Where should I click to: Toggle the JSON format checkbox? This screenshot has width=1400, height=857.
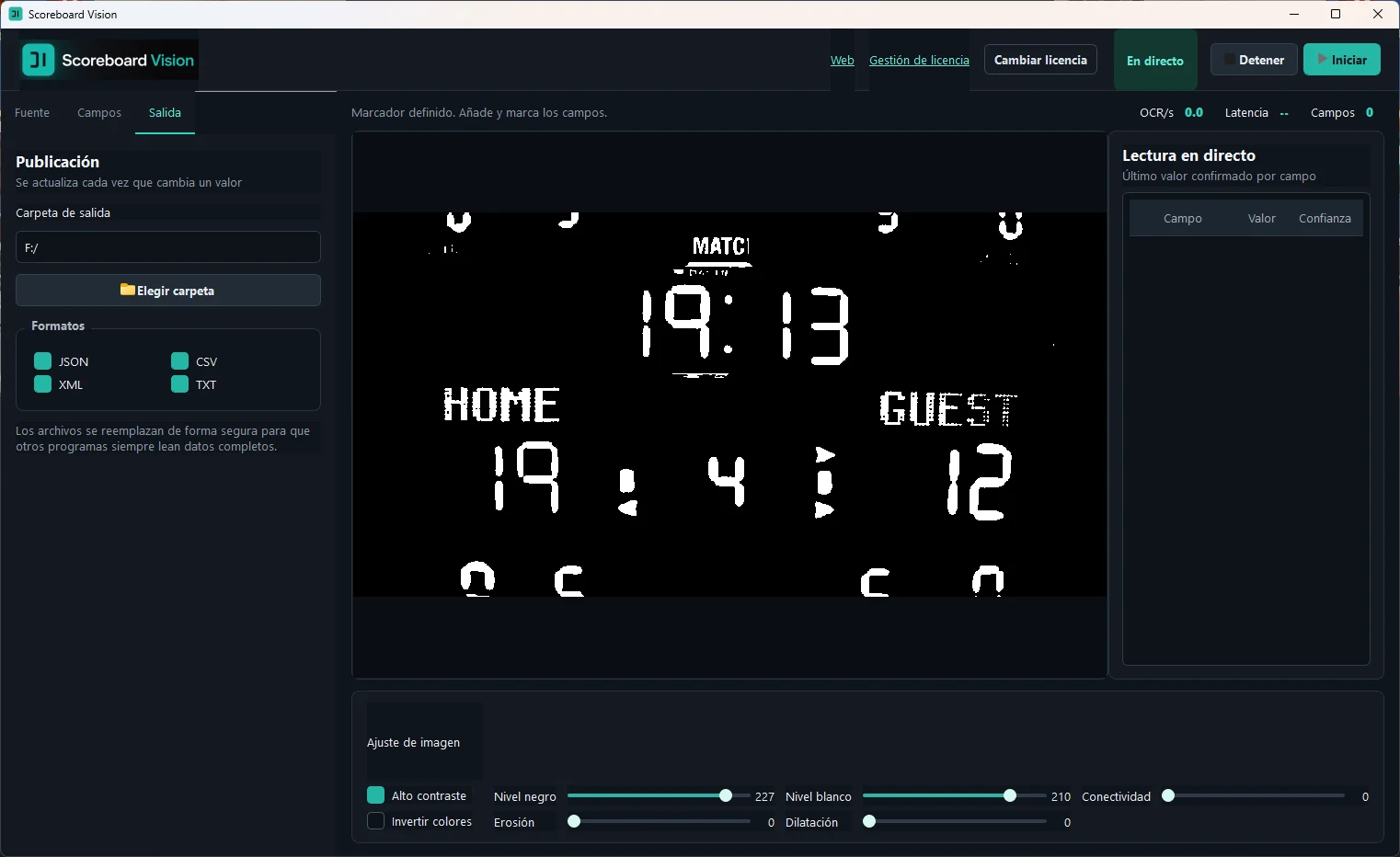42,360
